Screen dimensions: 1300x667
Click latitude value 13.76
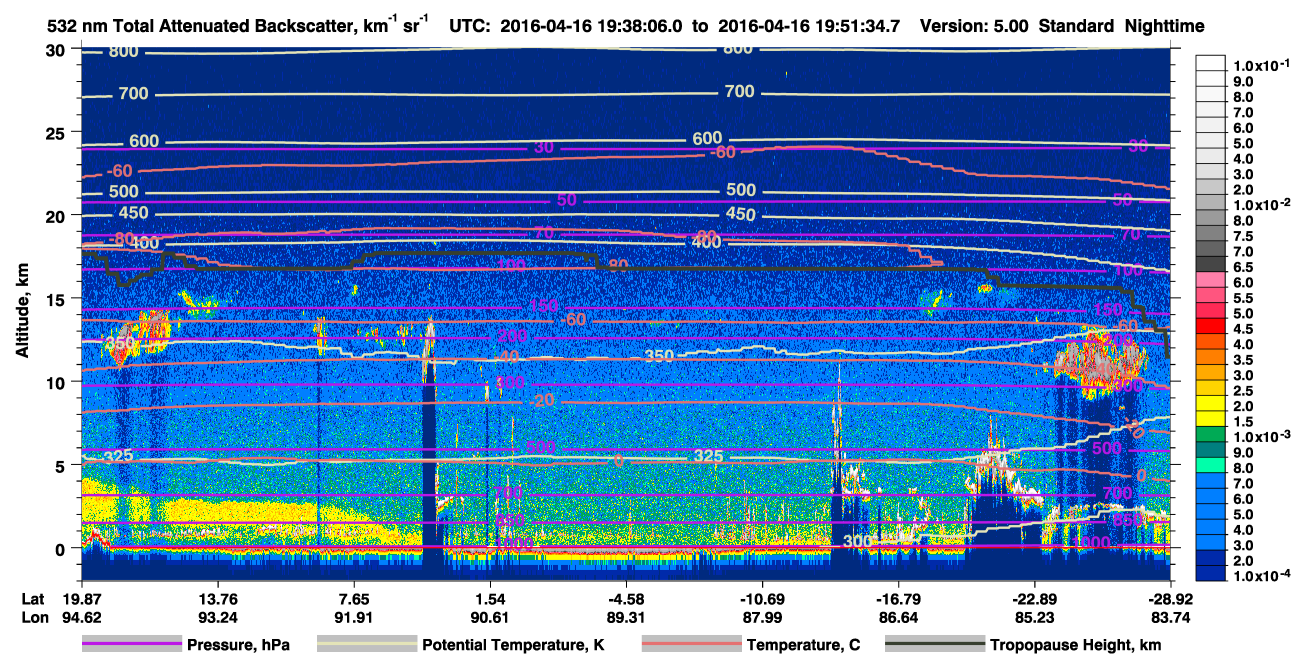[218, 599]
